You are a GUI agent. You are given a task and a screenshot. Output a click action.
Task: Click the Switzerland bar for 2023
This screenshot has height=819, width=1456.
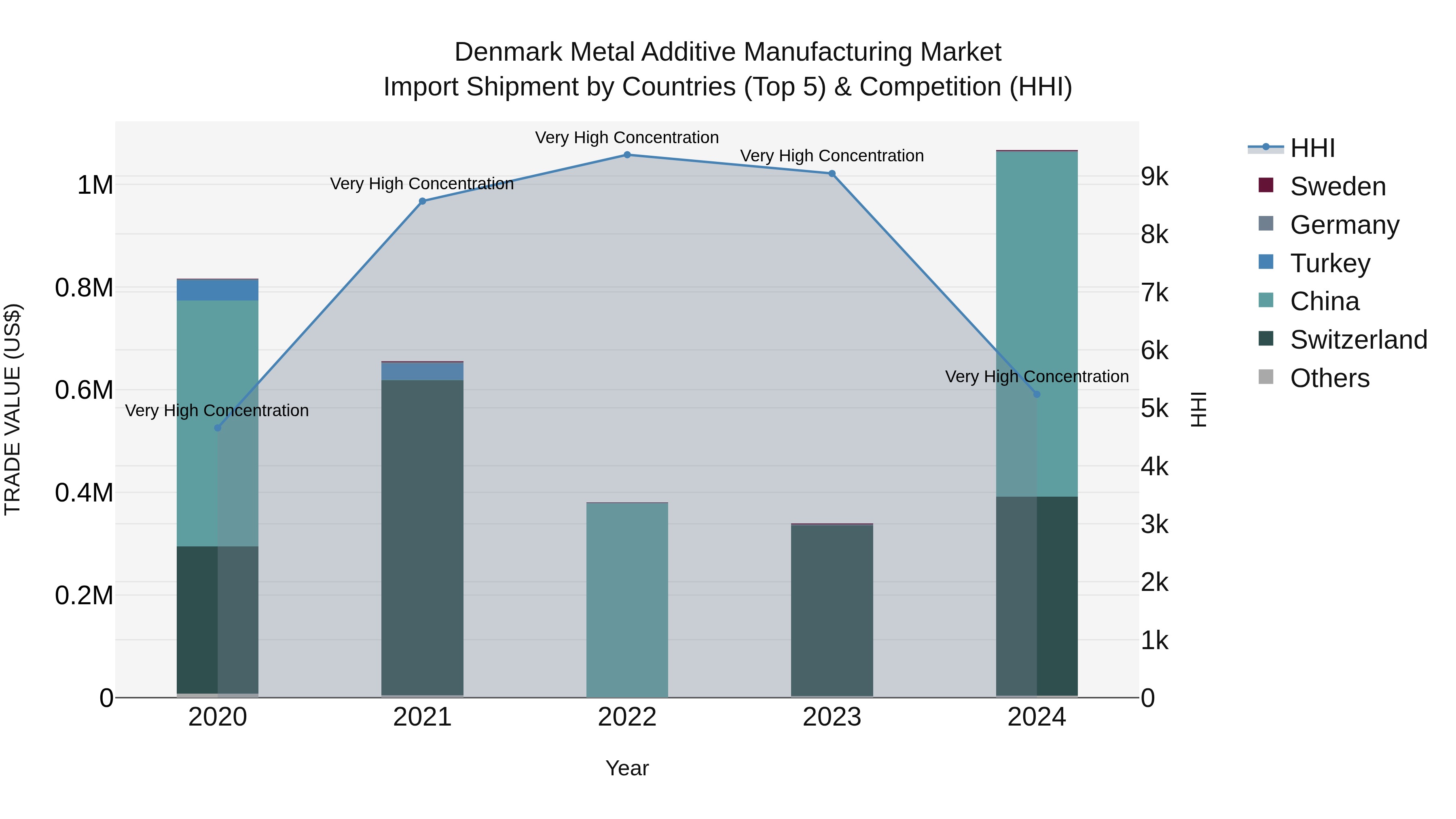pyautogui.click(x=832, y=610)
